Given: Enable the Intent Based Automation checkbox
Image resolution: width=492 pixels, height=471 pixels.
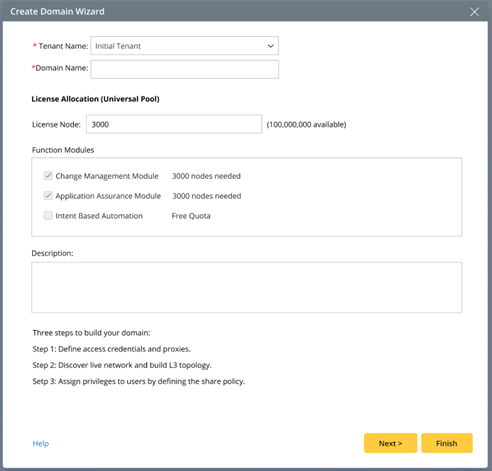Looking at the screenshot, I should tap(48, 216).
